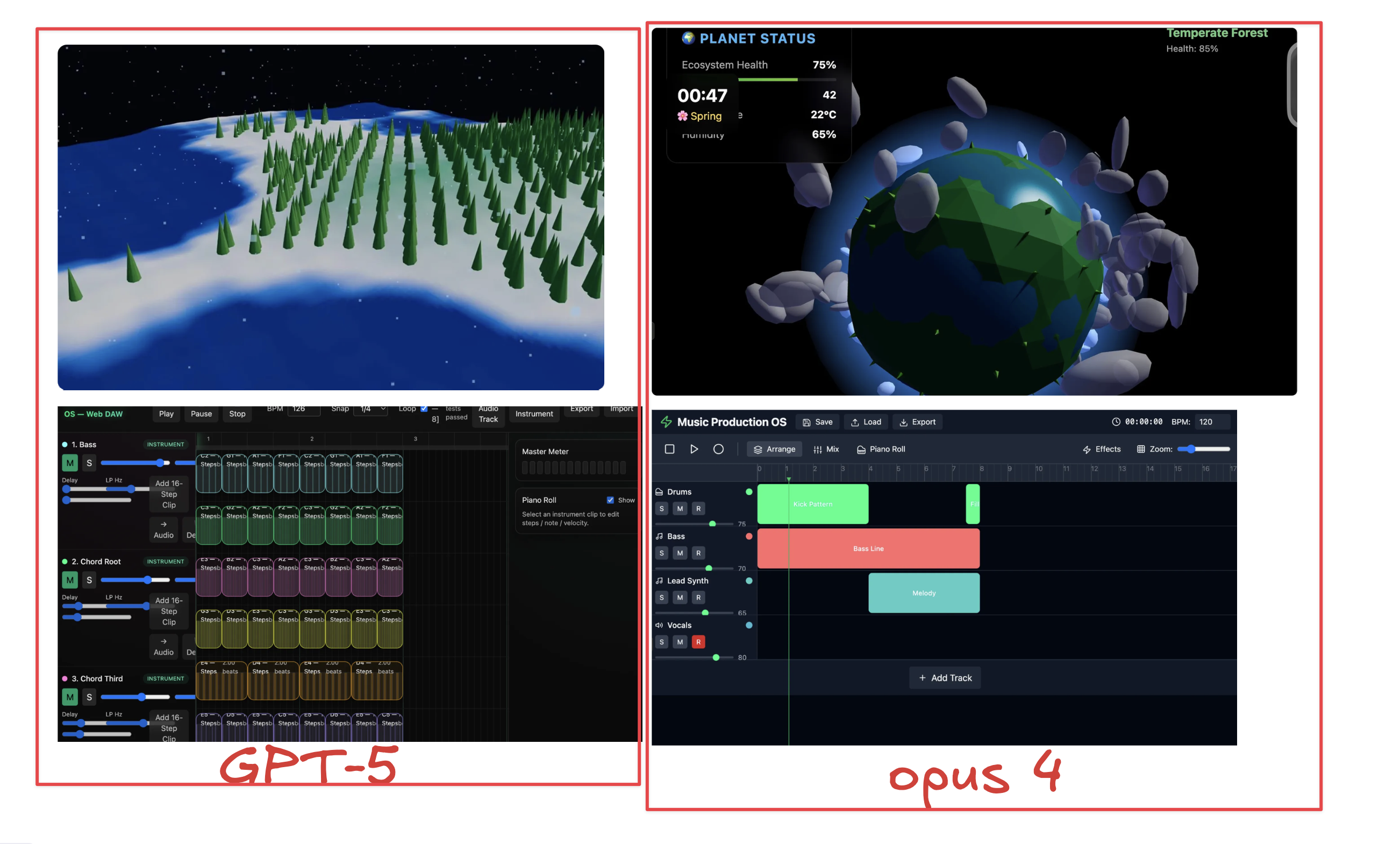
Task: Click Export with download icon in Music Production OS
Action: 918,422
